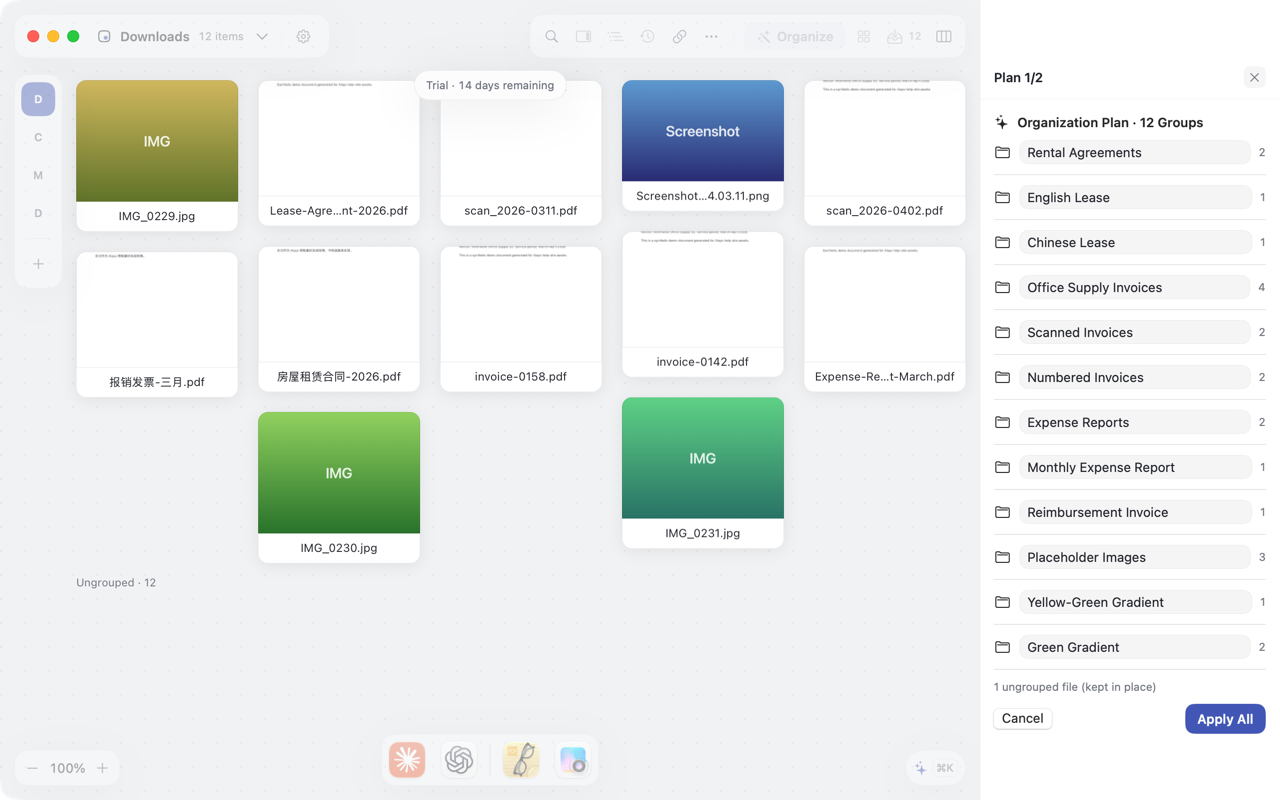The image size is (1280, 800).
Task: Click Trial 14 days remaining badge
Action: pos(490,85)
